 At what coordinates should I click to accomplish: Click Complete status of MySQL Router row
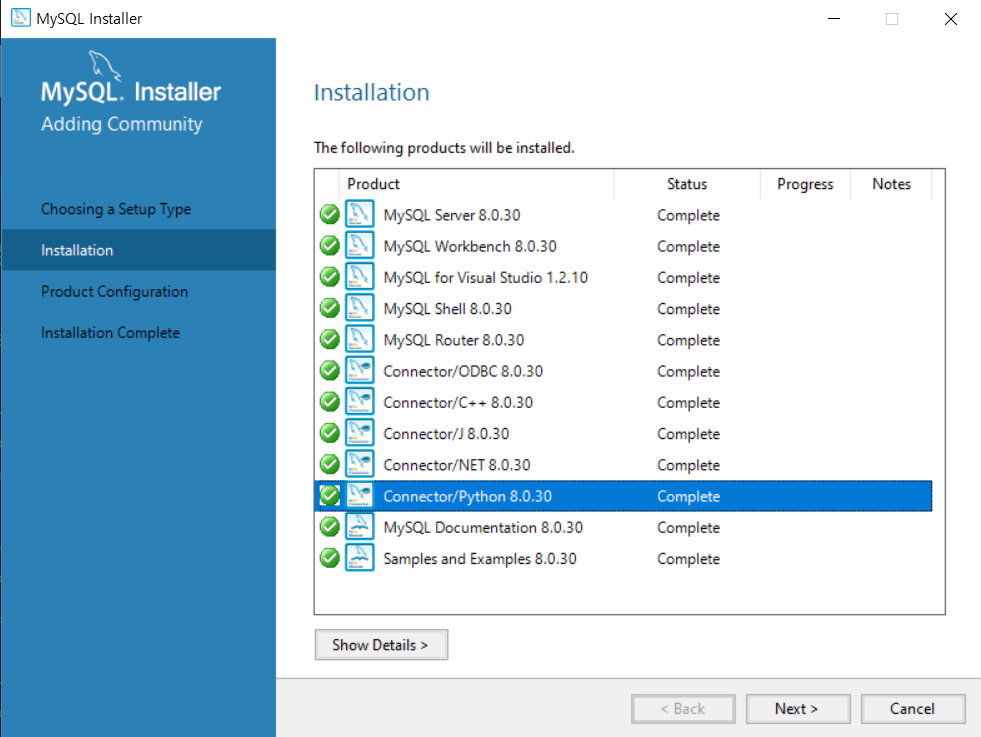point(688,340)
